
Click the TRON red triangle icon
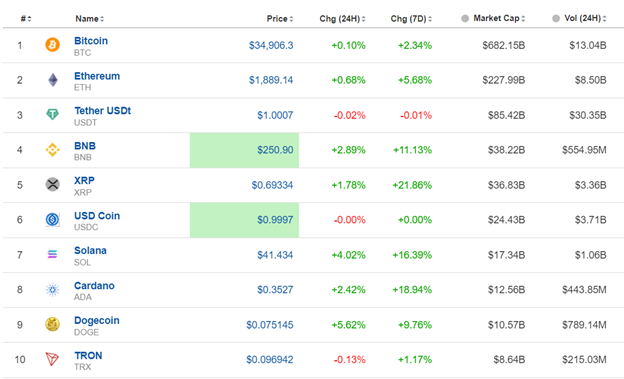52,359
